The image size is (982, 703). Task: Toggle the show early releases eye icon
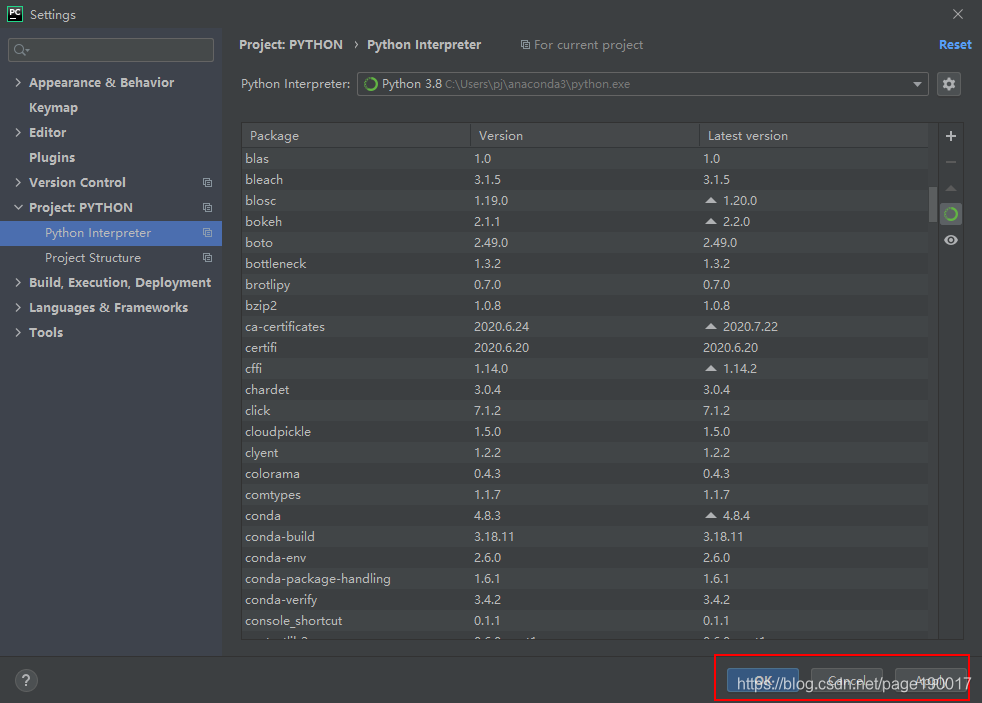click(x=951, y=240)
